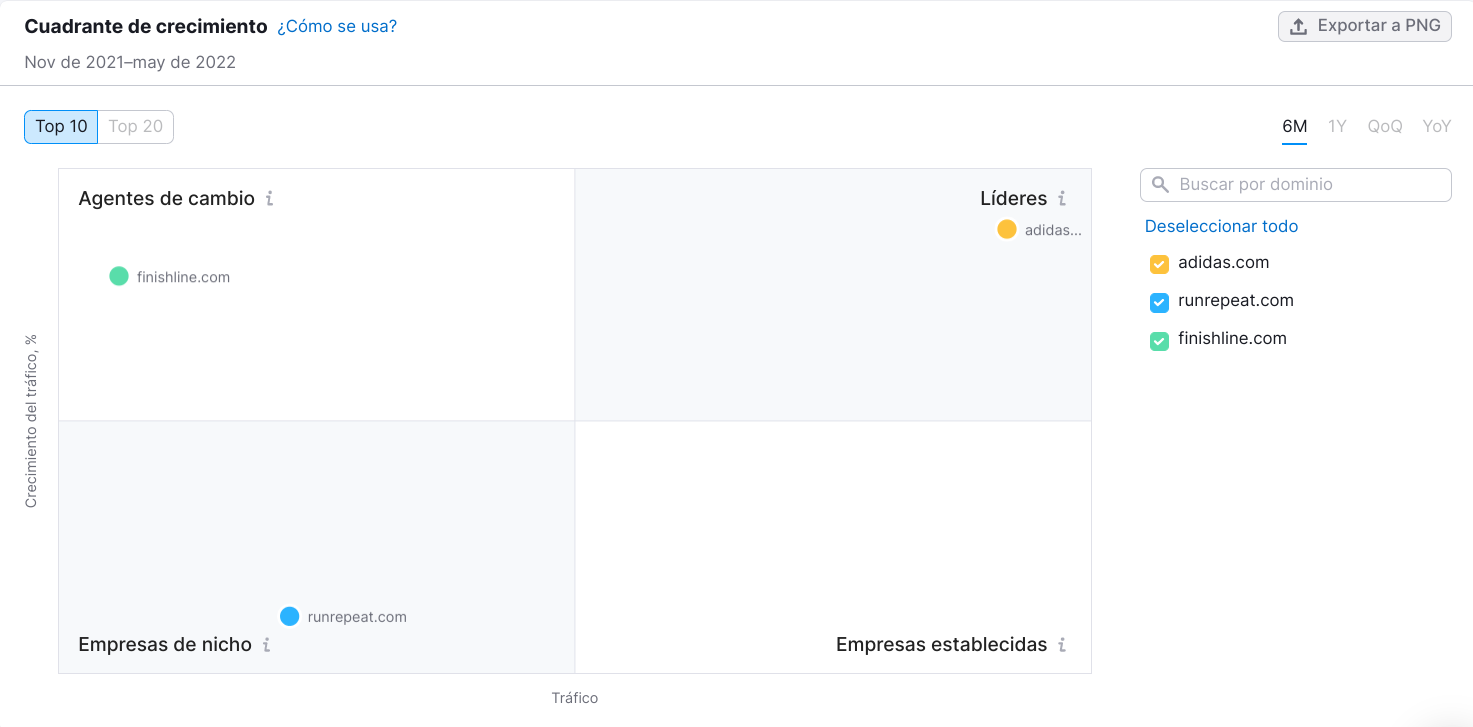The height and width of the screenshot is (727, 1473).
Task: Click the upload icon in Exportar button
Action: (x=1299, y=27)
